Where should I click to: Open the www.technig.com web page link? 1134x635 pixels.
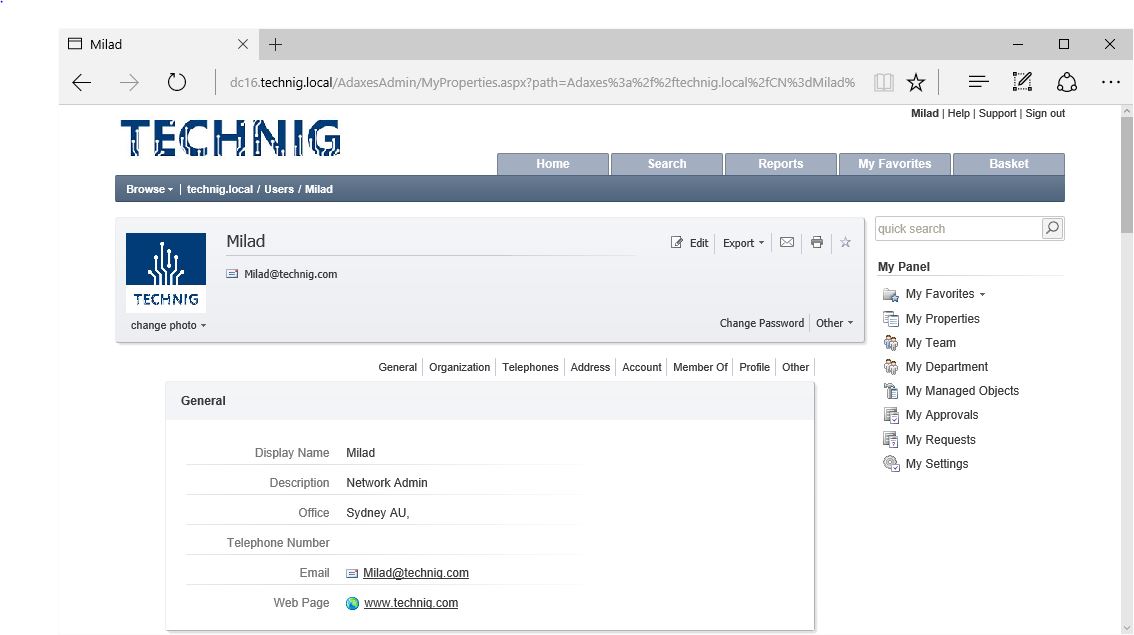[x=411, y=603]
